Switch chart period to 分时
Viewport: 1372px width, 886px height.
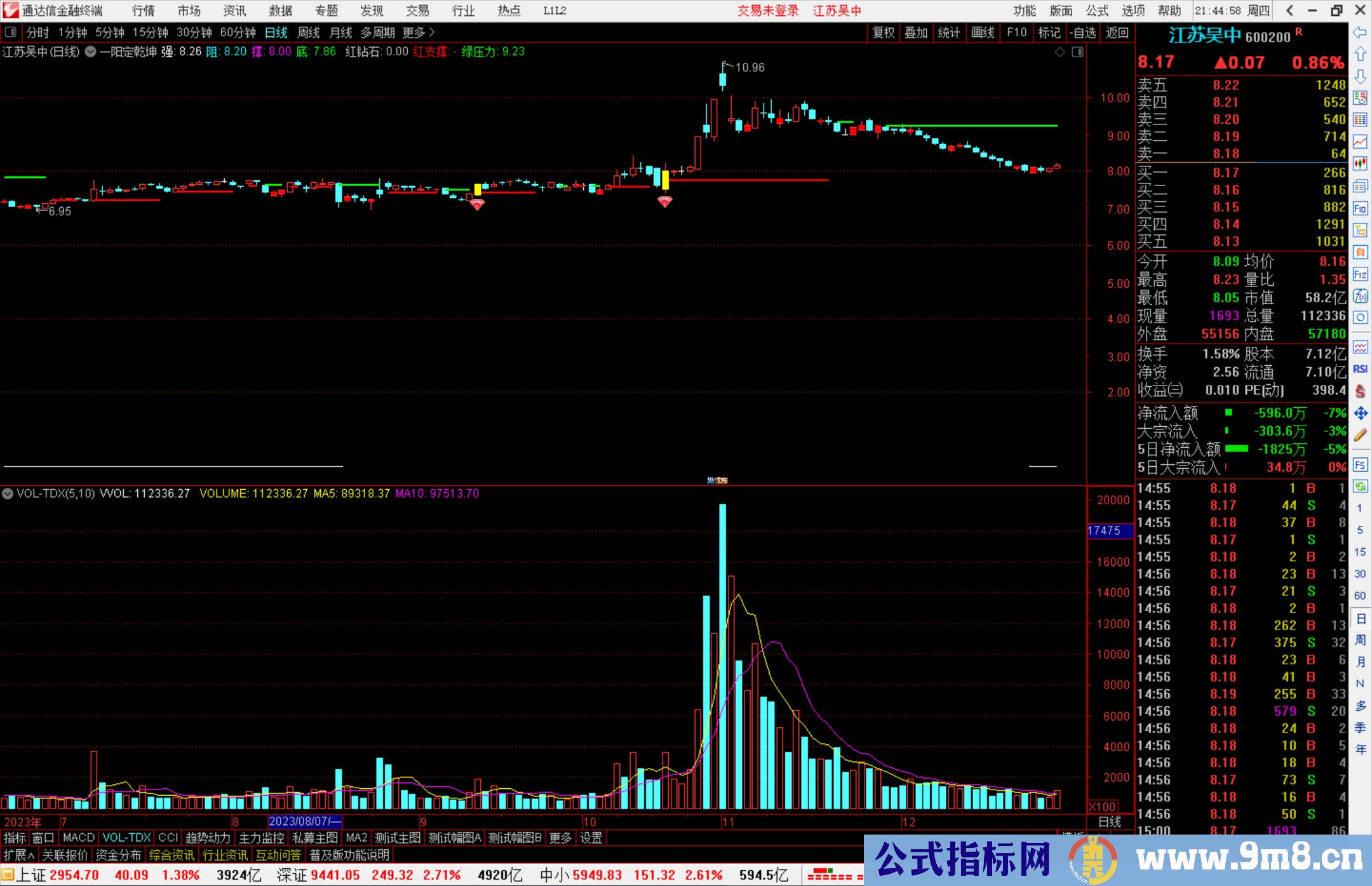pos(37,32)
